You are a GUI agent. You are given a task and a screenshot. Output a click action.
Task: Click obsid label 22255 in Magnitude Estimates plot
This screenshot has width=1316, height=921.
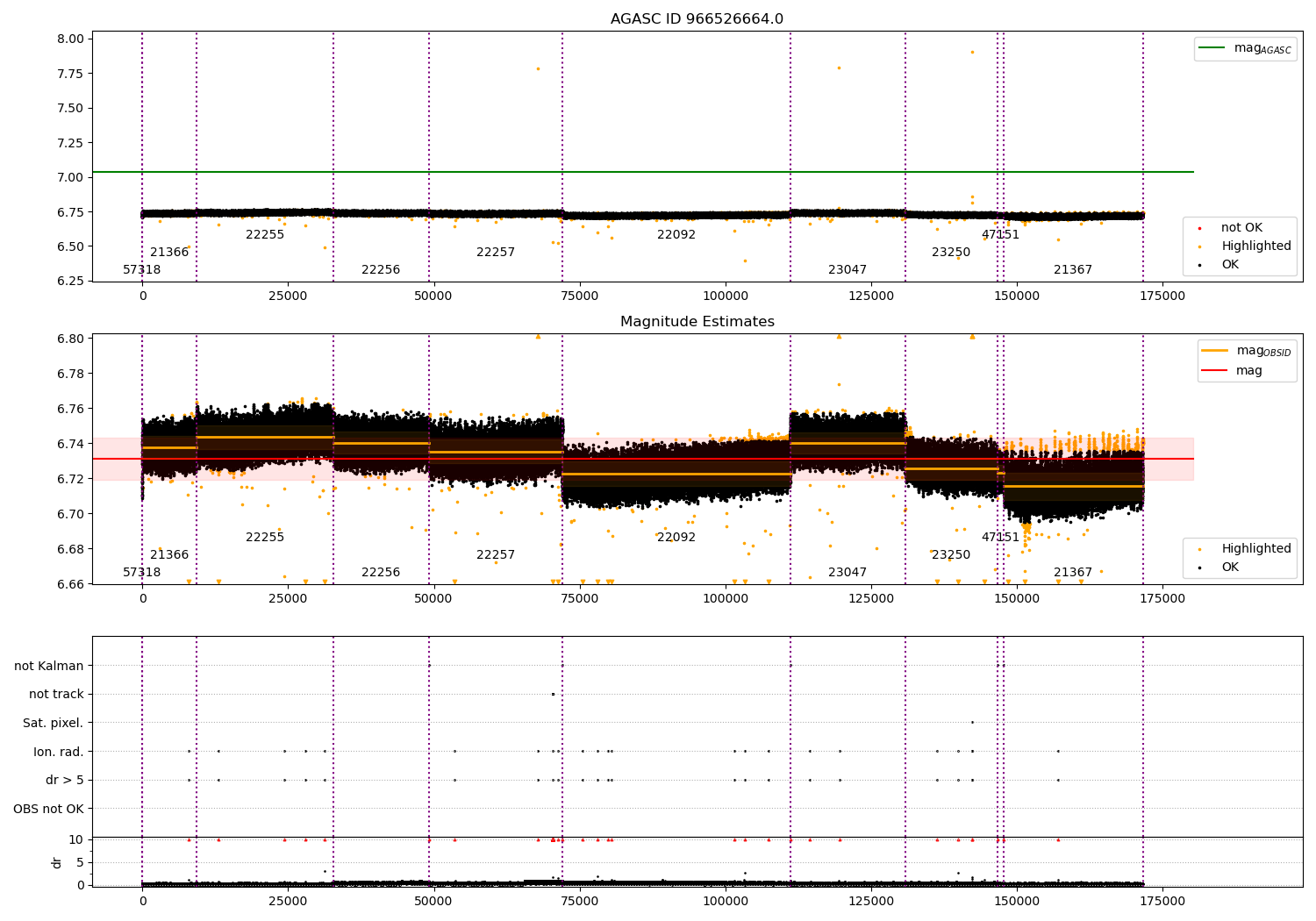pyautogui.click(x=265, y=538)
